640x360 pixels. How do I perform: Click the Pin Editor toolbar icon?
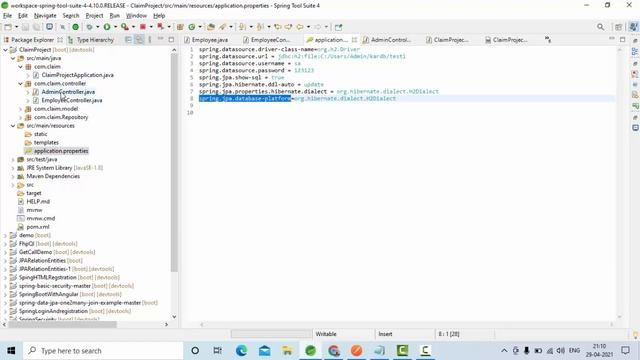(x=338, y=27)
